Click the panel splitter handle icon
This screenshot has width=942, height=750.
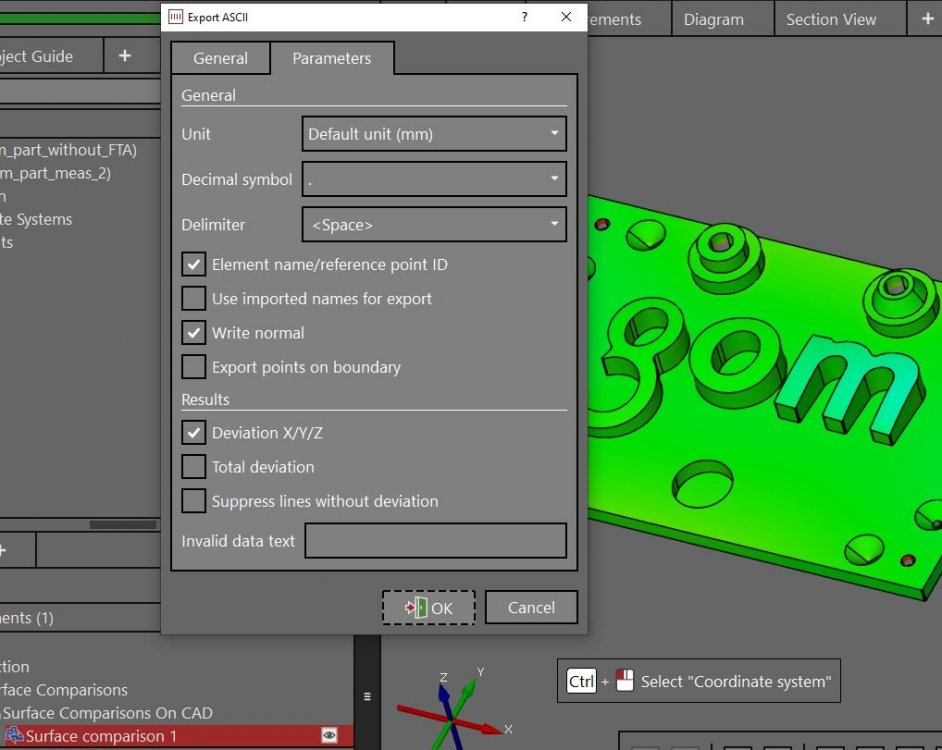pos(367,696)
